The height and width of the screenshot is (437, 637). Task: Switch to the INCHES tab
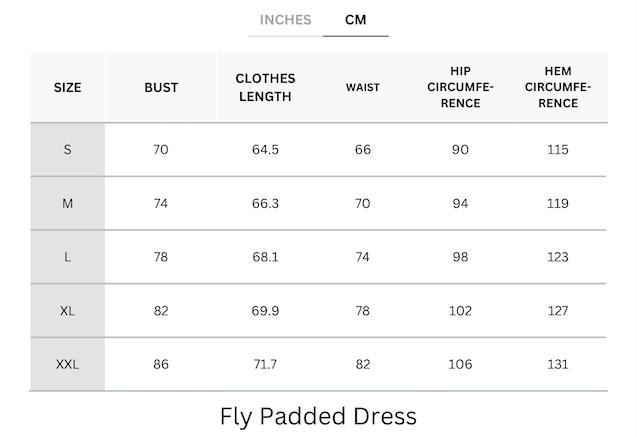(x=285, y=20)
